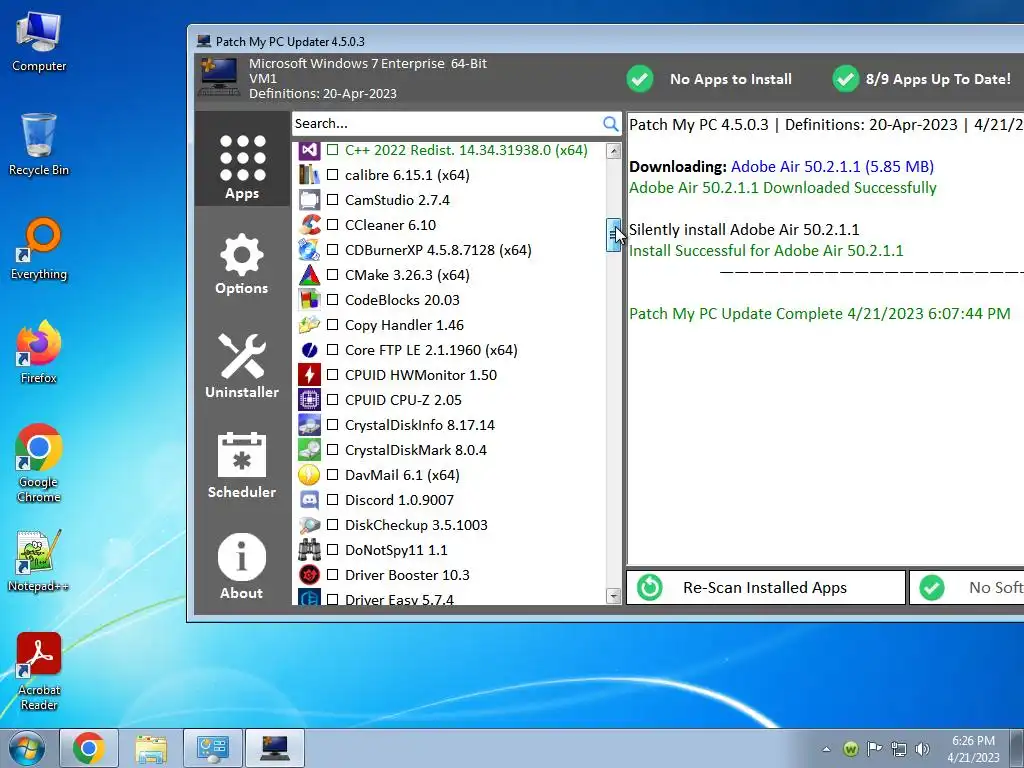Click the CCleaner app icon
The height and width of the screenshot is (768, 1024).
tap(309, 225)
